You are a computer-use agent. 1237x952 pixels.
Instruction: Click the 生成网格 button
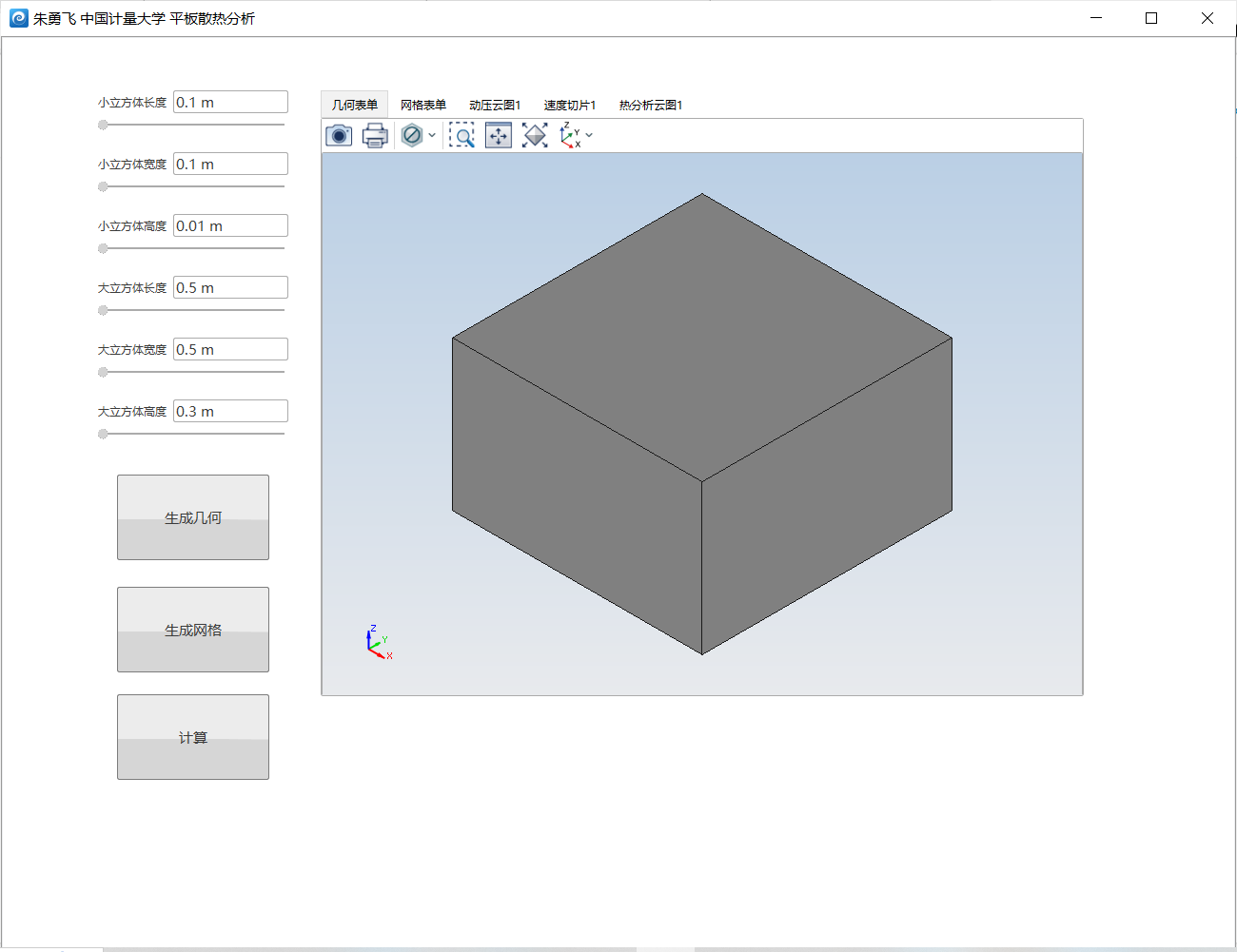point(193,630)
